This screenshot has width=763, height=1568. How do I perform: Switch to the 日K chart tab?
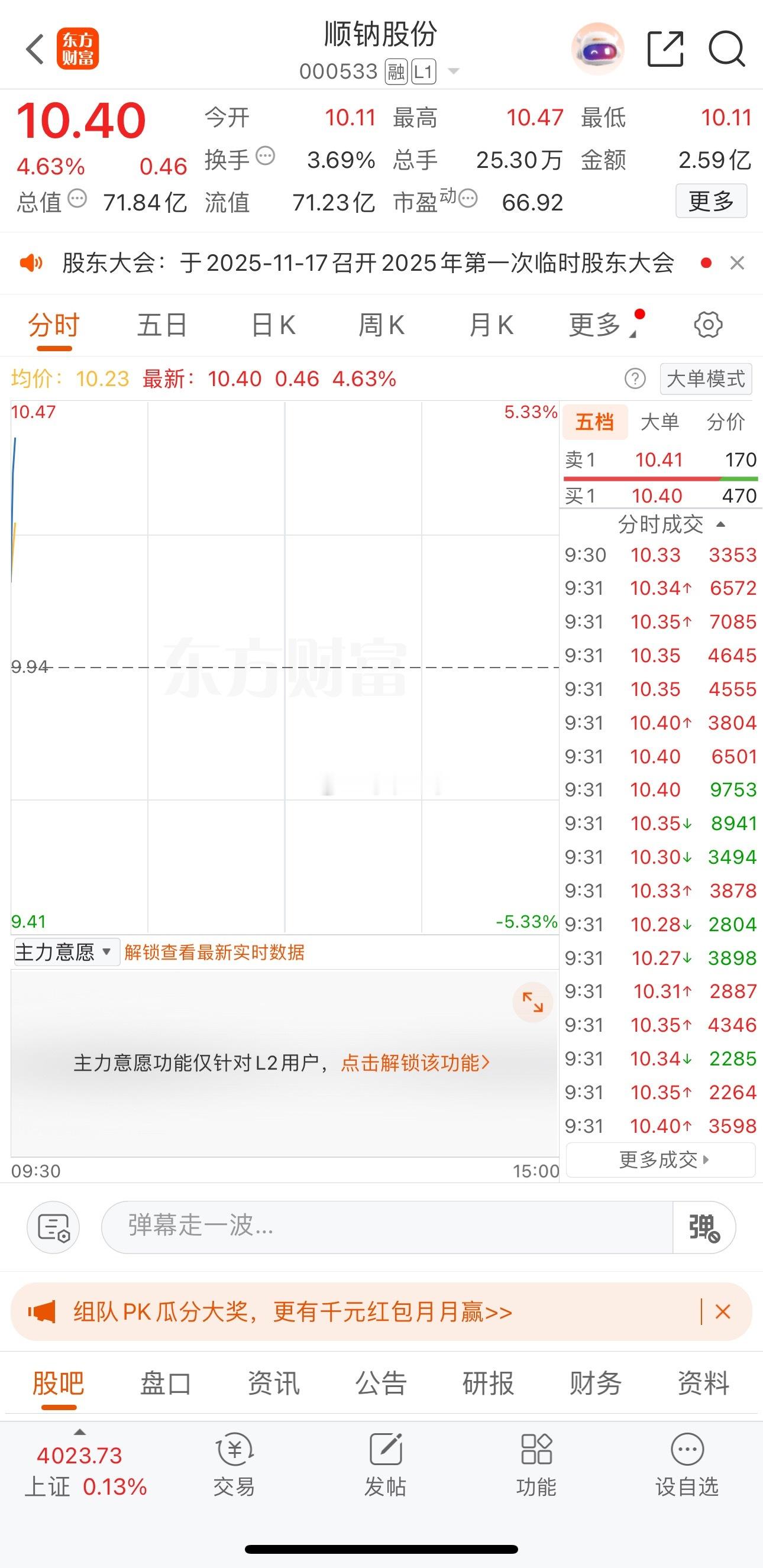tap(273, 325)
